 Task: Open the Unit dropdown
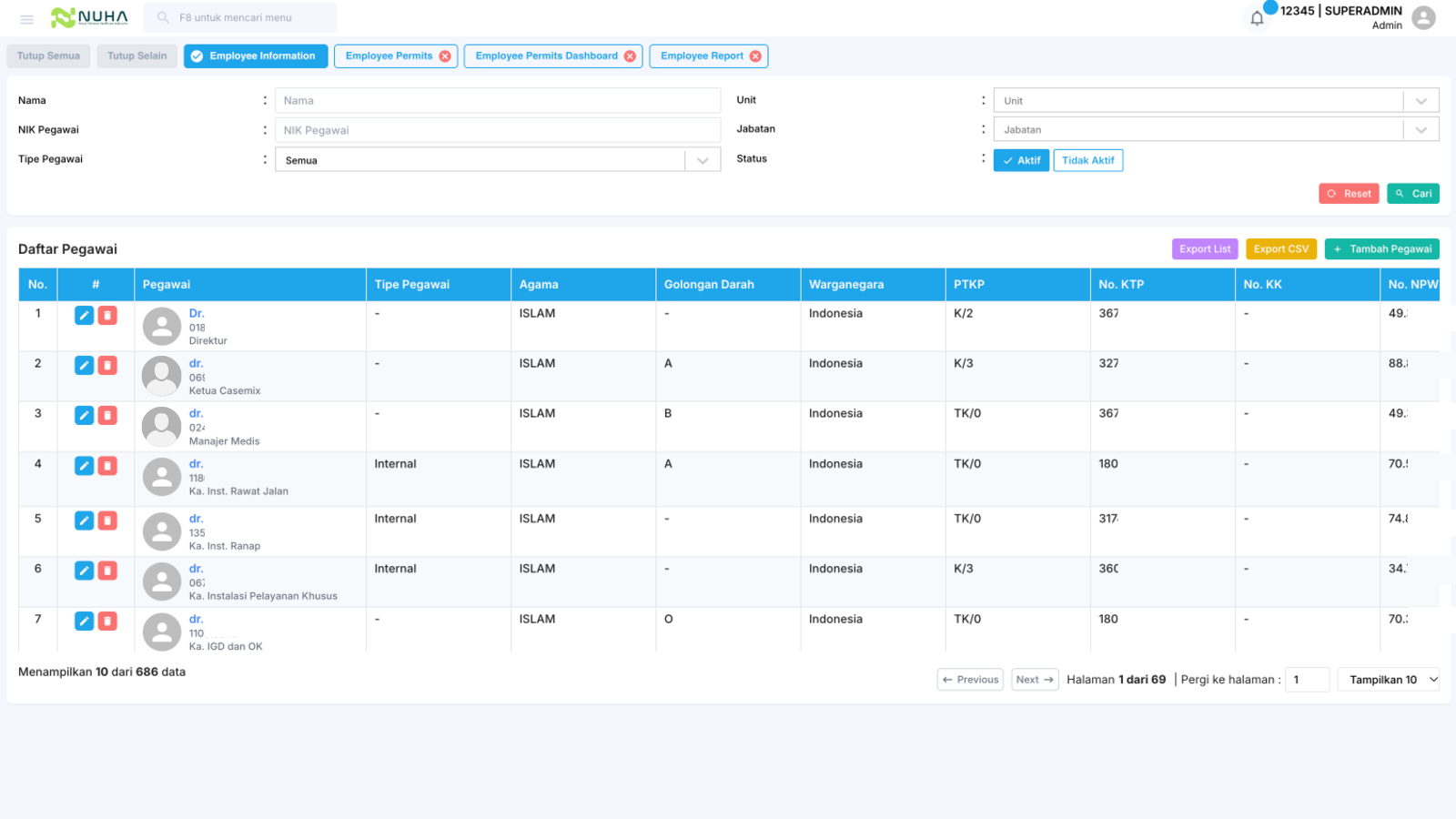point(1216,100)
